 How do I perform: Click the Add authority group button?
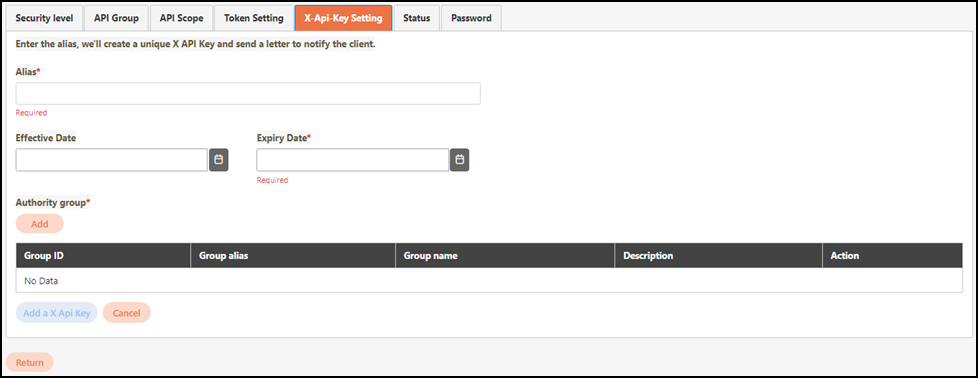pos(40,224)
